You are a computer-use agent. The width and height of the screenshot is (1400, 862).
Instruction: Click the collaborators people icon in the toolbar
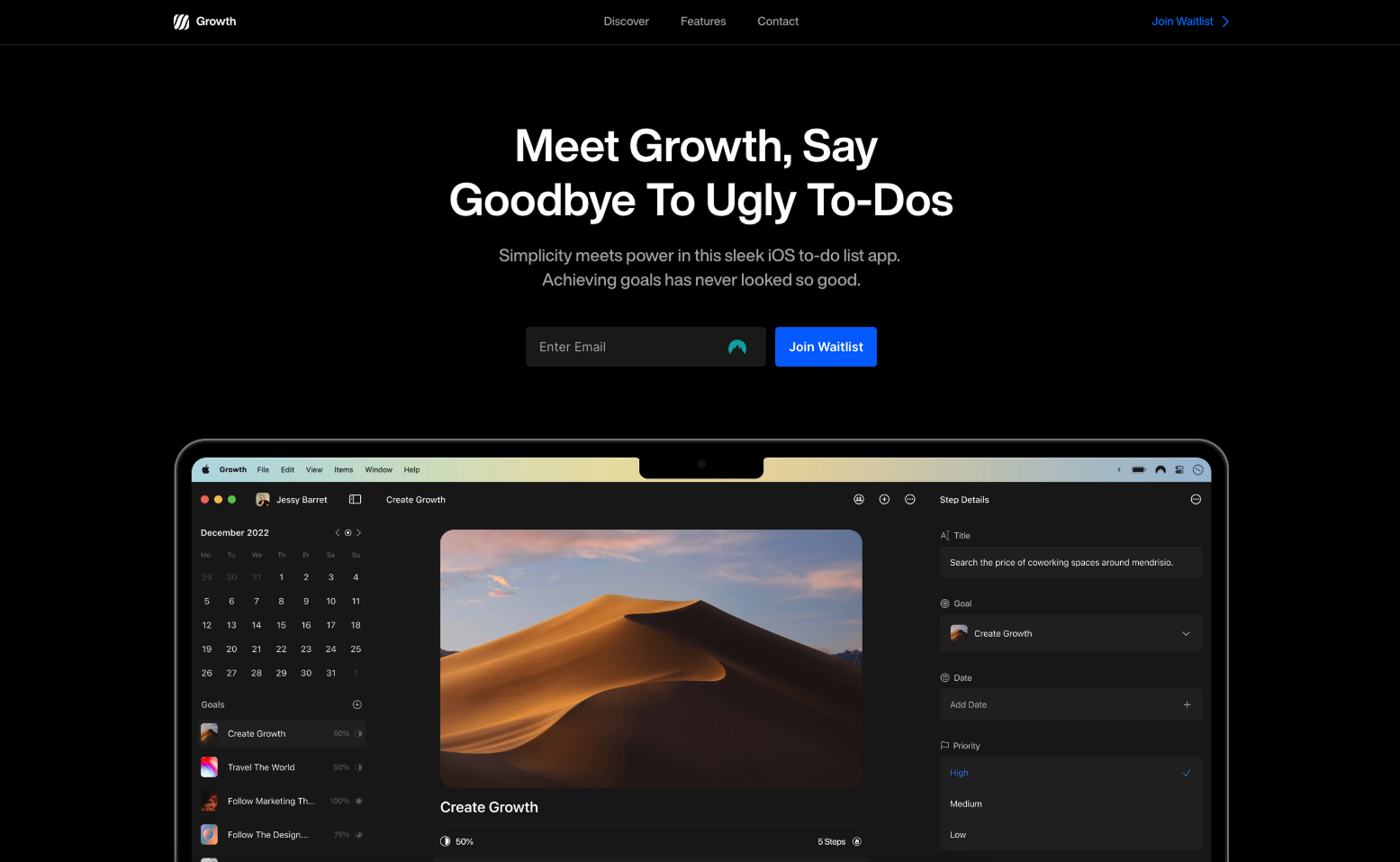point(859,499)
